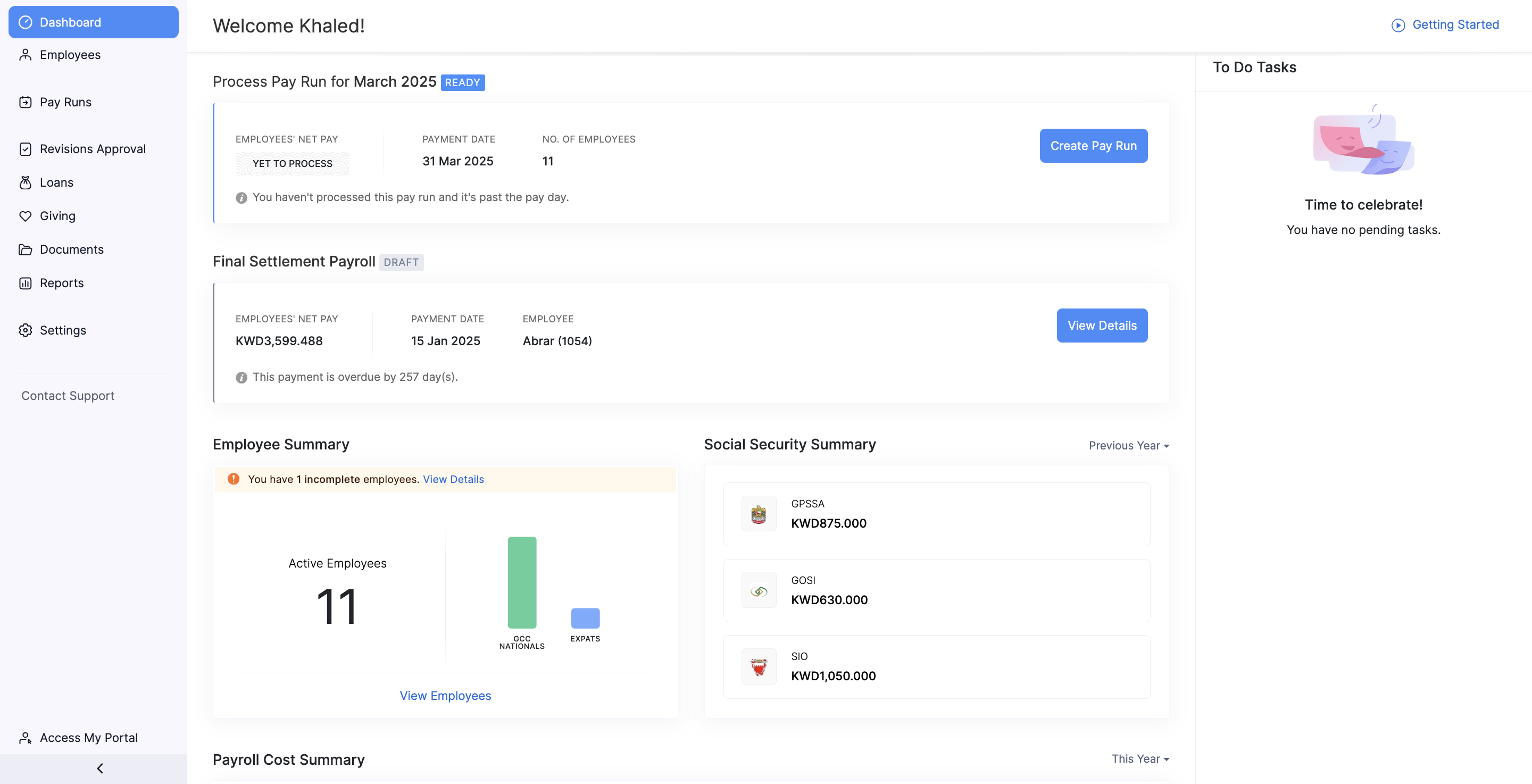Follow the View Employees link

(x=445, y=695)
